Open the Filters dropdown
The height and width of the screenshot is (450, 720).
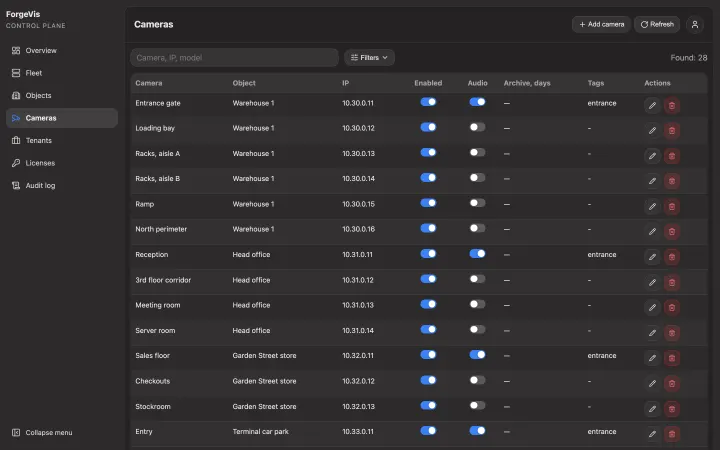[369, 57]
